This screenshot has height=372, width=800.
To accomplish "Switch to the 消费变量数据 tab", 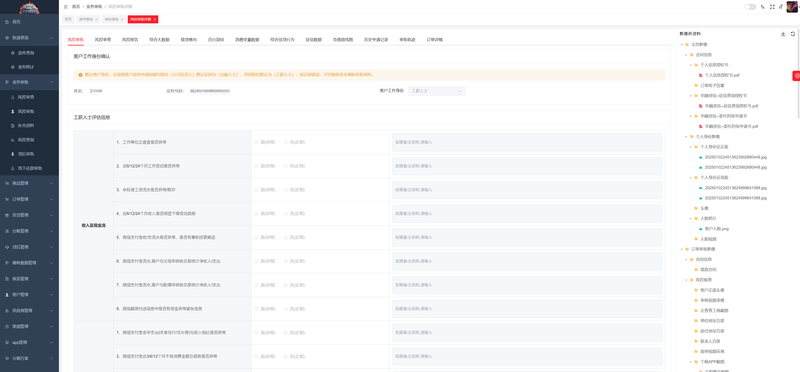I will (247, 39).
